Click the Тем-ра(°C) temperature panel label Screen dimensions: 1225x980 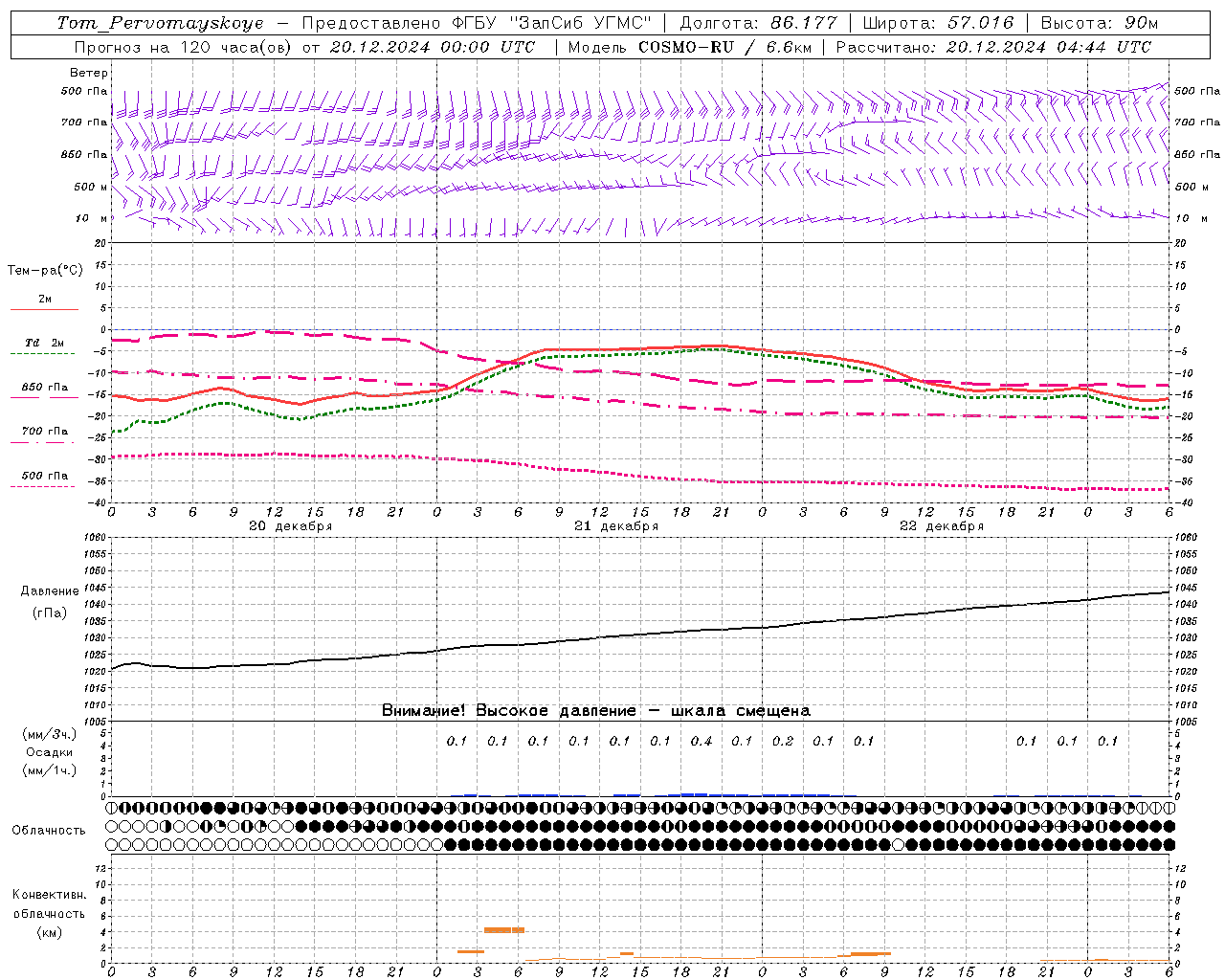click(x=45, y=271)
